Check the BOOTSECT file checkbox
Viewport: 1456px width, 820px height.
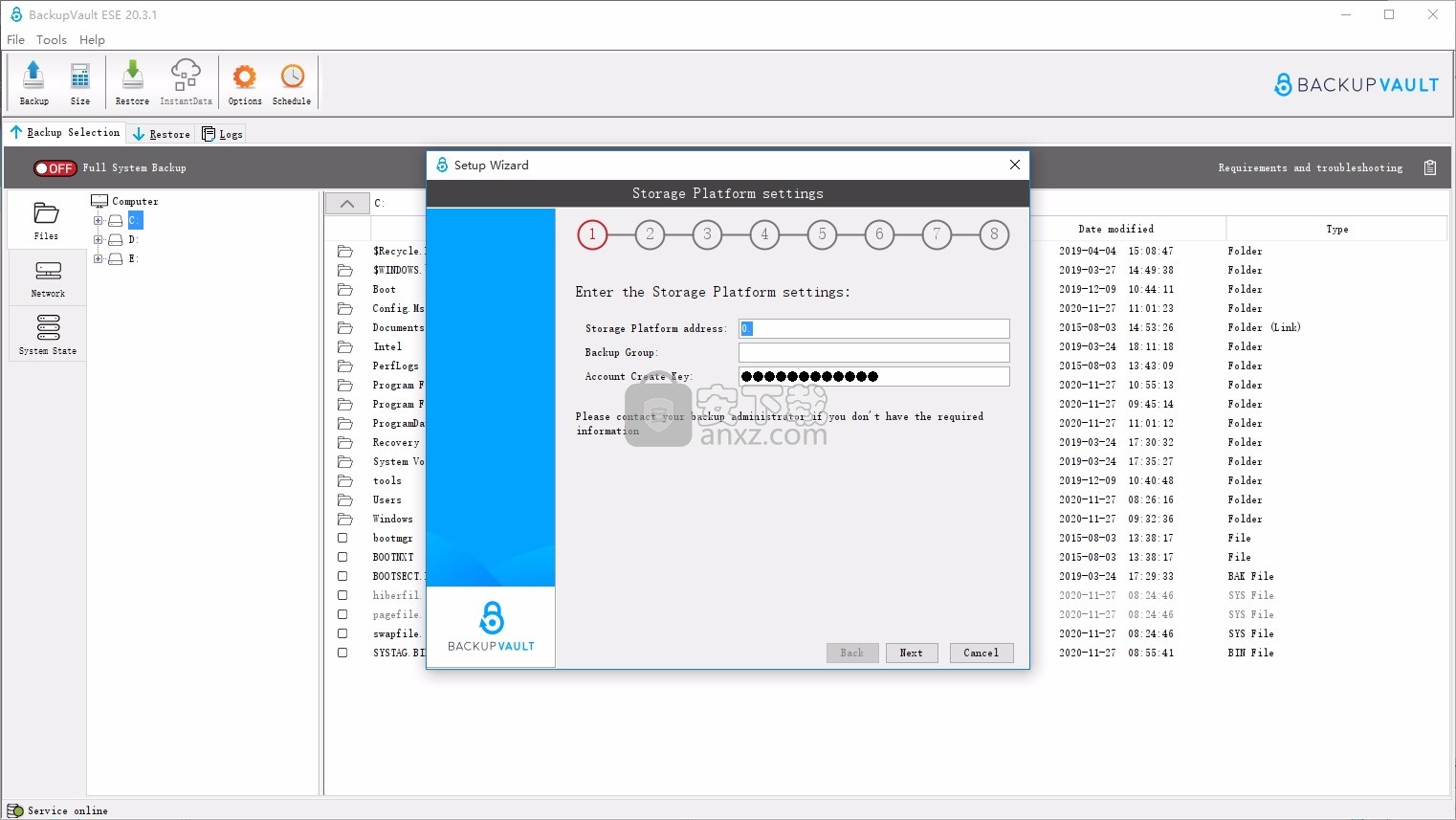click(x=342, y=576)
